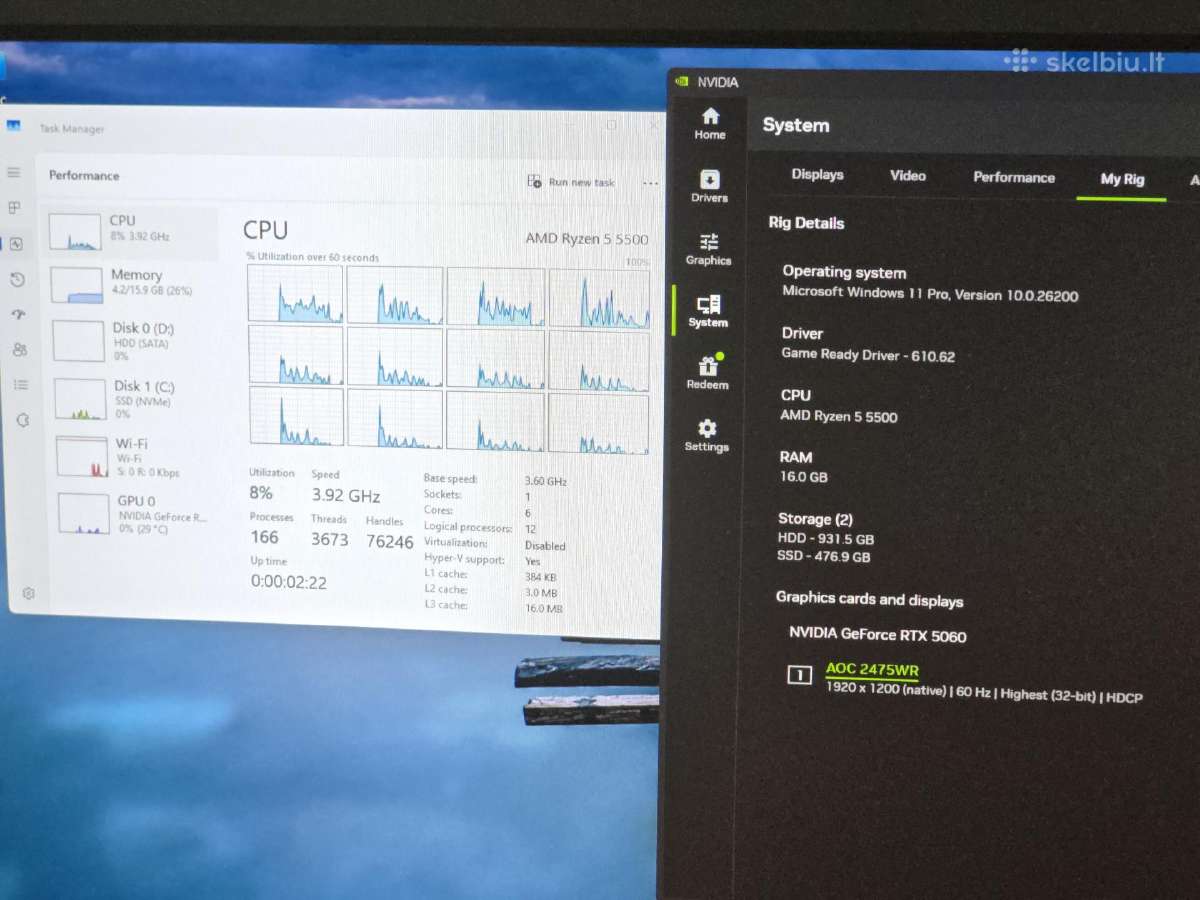
Task: Click the Task Manager app icon in title bar
Action: pyautogui.click(x=14, y=126)
